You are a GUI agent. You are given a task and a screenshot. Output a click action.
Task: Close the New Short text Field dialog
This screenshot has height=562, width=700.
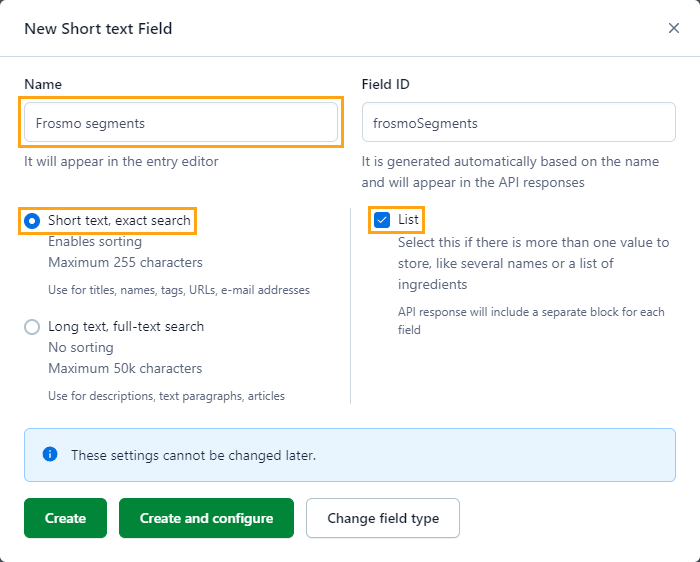(673, 28)
